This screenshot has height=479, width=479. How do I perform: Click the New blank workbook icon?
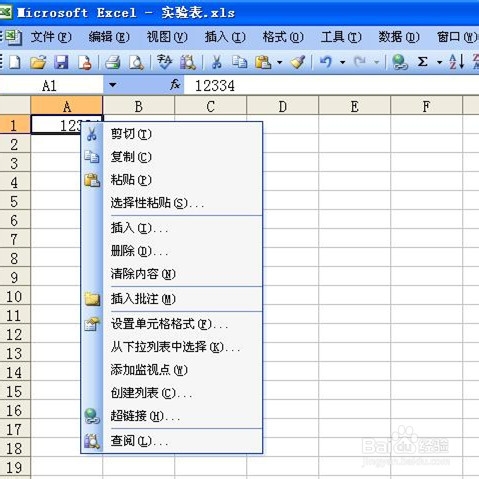(15, 62)
